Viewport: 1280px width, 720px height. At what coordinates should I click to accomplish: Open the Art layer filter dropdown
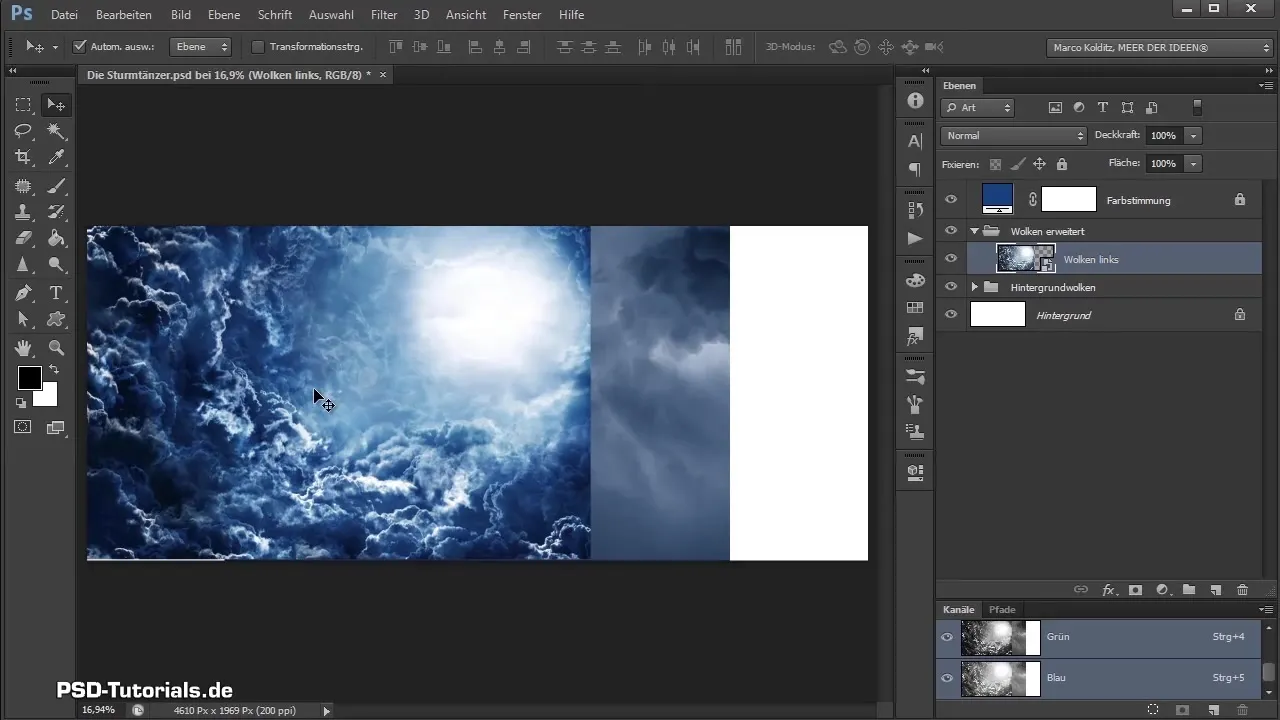[978, 107]
